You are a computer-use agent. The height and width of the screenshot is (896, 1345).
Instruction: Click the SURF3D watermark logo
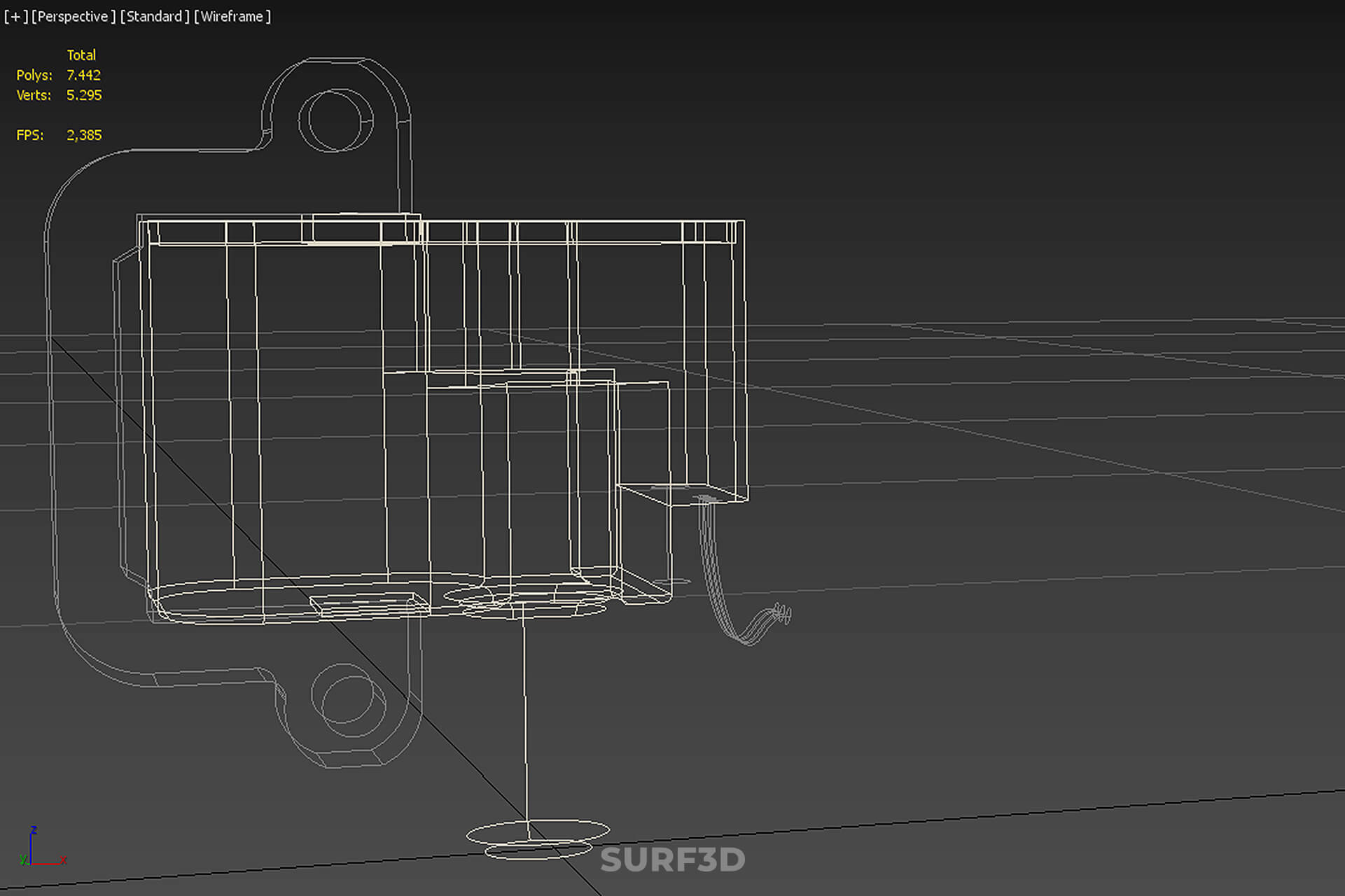(x=673, y=860)
